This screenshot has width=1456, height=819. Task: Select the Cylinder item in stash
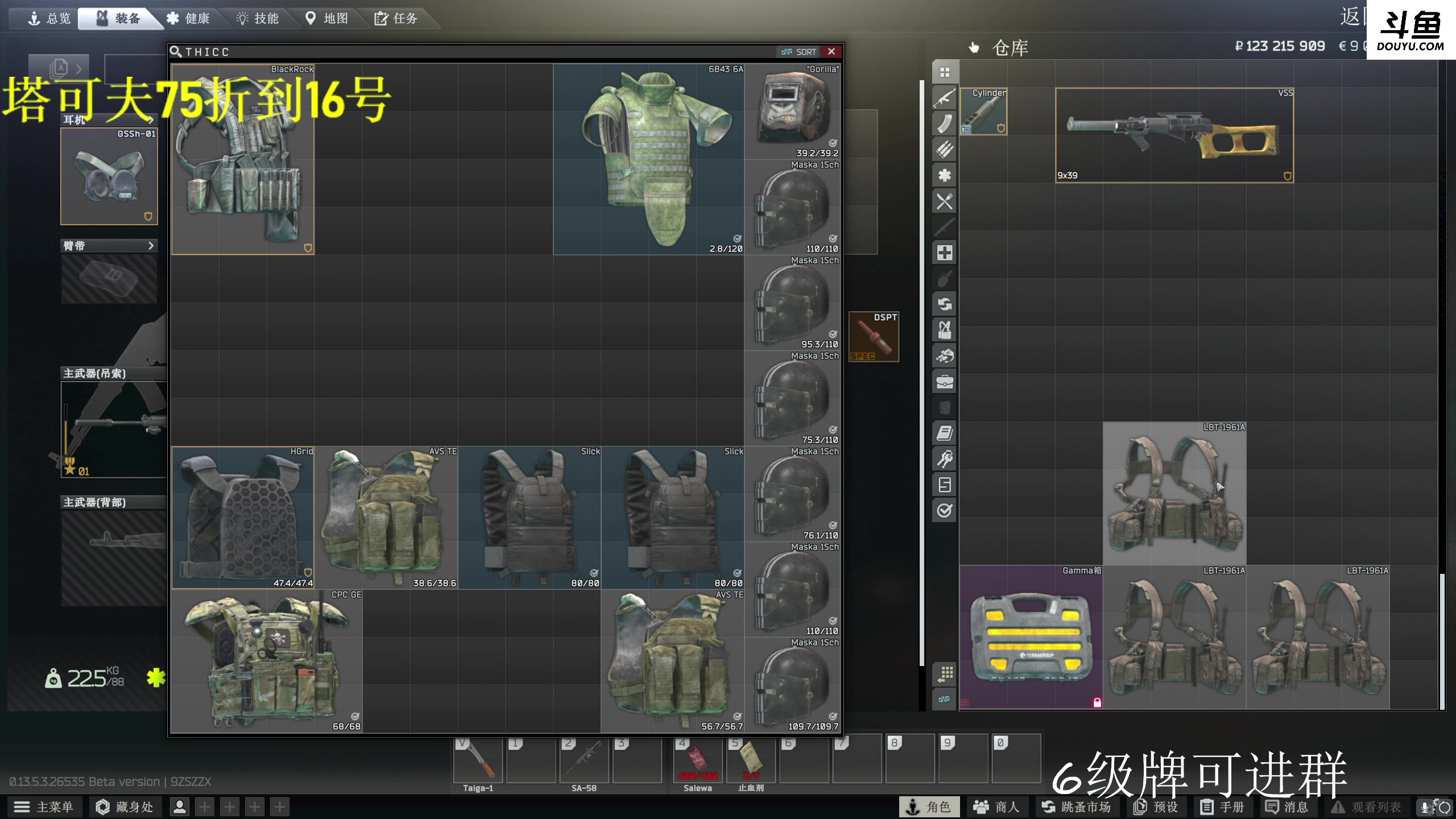click(983, 111)
